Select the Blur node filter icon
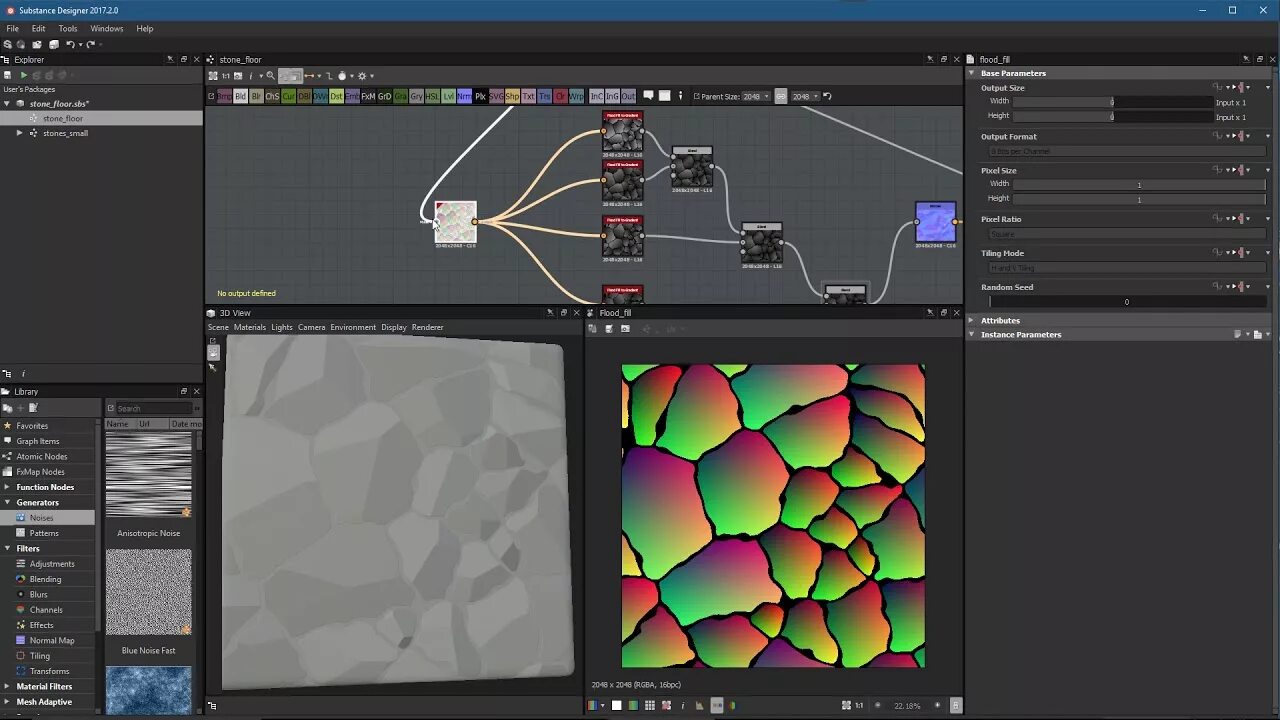Viewport: 1280px width, 720px height. tap(255, 95)
